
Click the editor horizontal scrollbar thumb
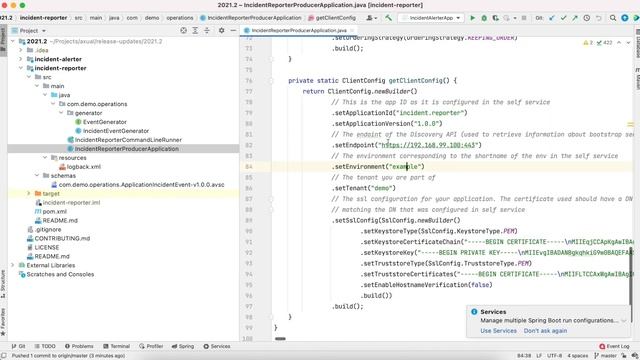[x=280, y=338]
